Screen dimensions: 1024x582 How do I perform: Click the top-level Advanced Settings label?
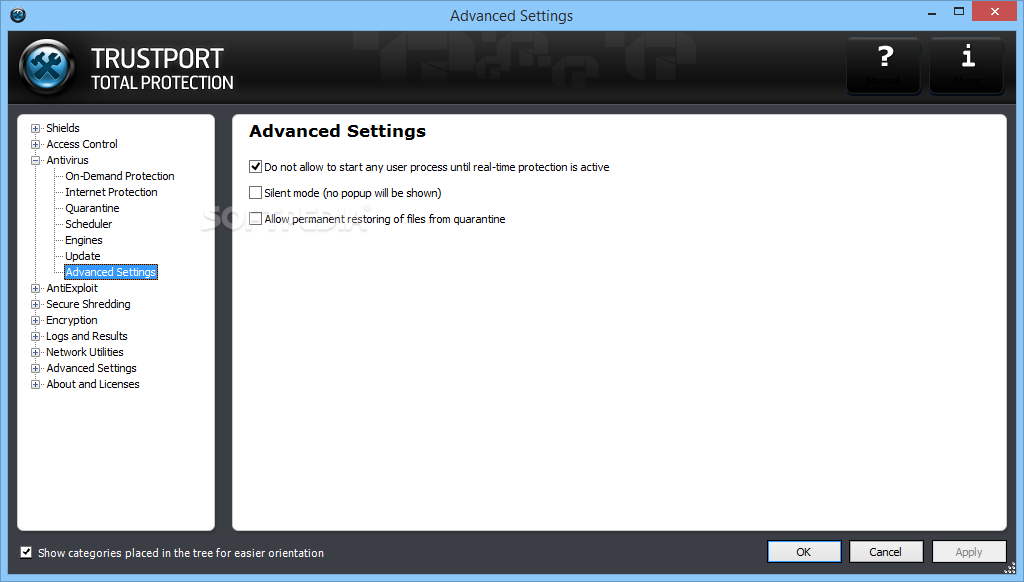[91, 368]
